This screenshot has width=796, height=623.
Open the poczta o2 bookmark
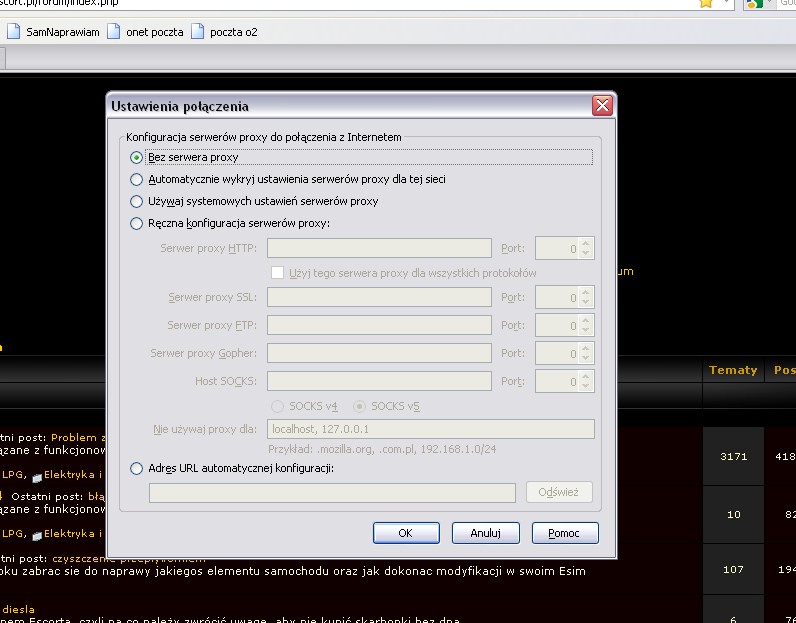[224, 32]
